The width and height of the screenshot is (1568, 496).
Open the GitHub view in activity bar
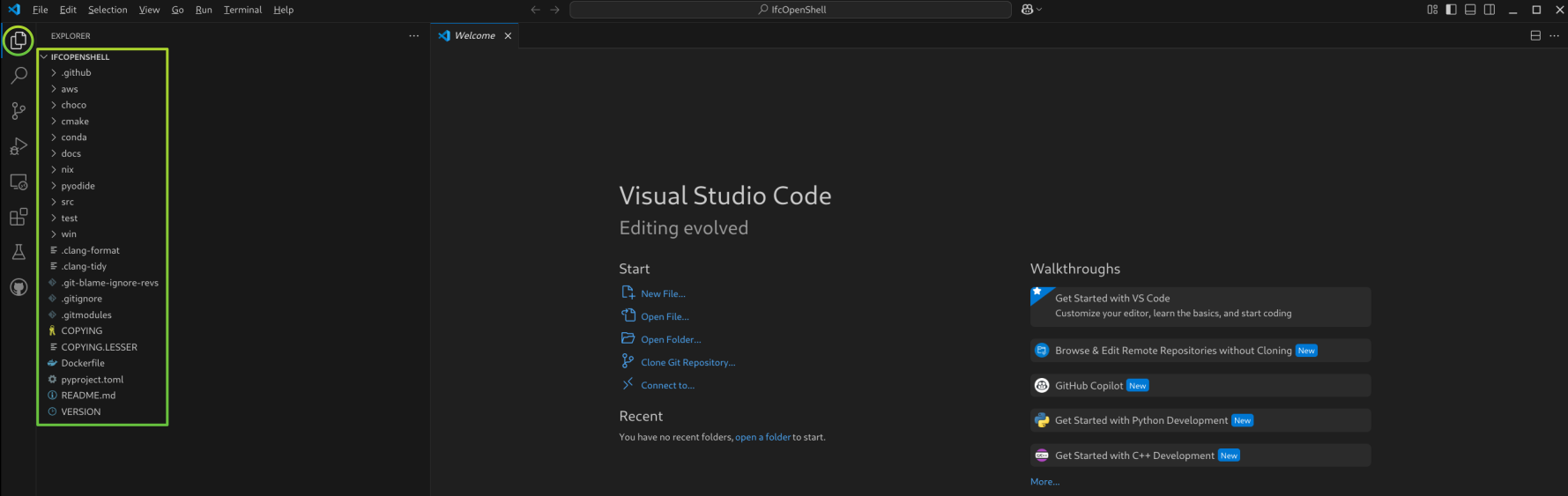click(x=19, y=287)
